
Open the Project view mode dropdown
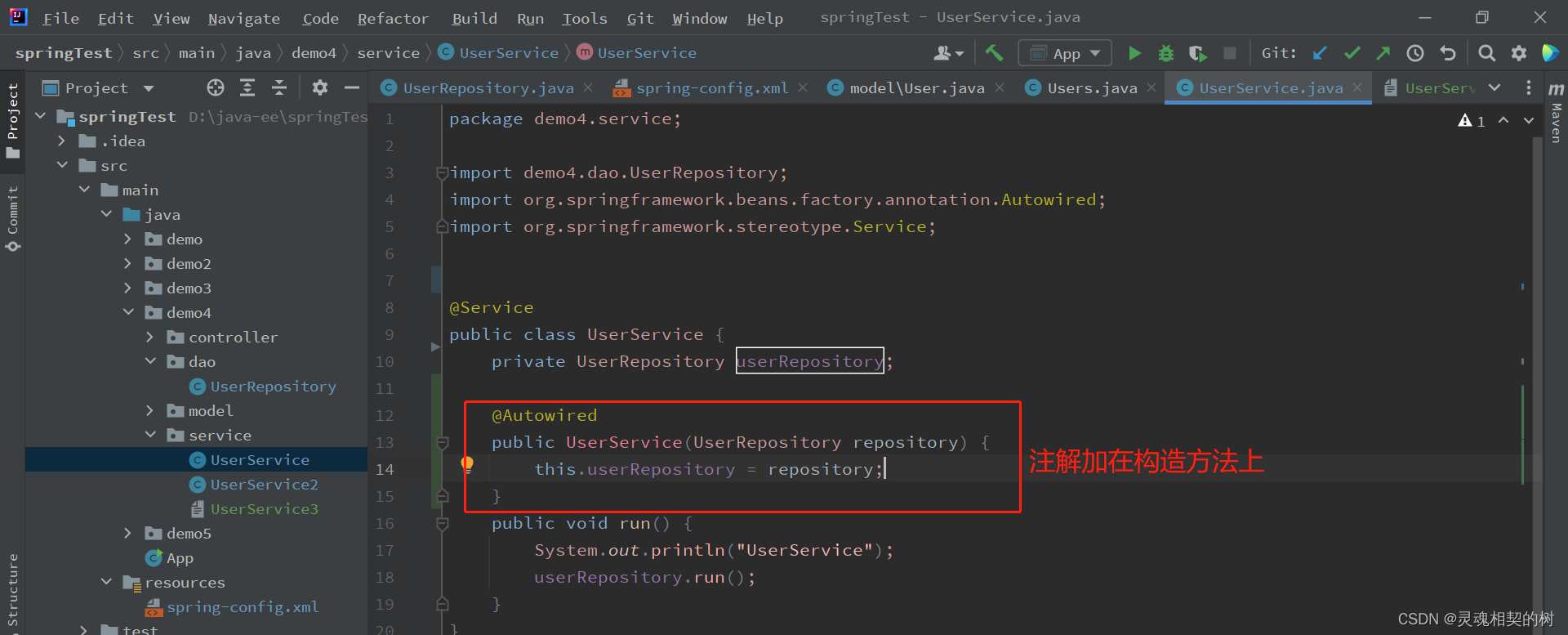click(x=149, y=88)
